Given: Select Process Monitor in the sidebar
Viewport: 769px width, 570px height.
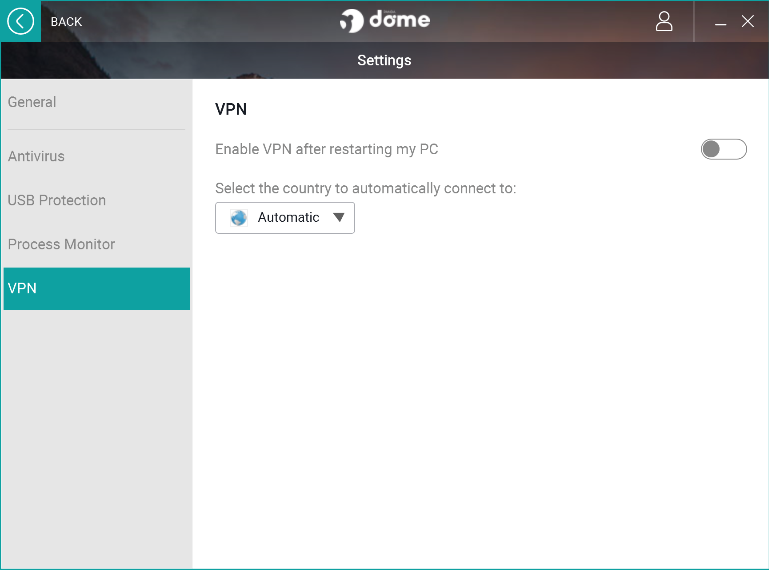Looking at the screenshot, I should pos(62,244).
